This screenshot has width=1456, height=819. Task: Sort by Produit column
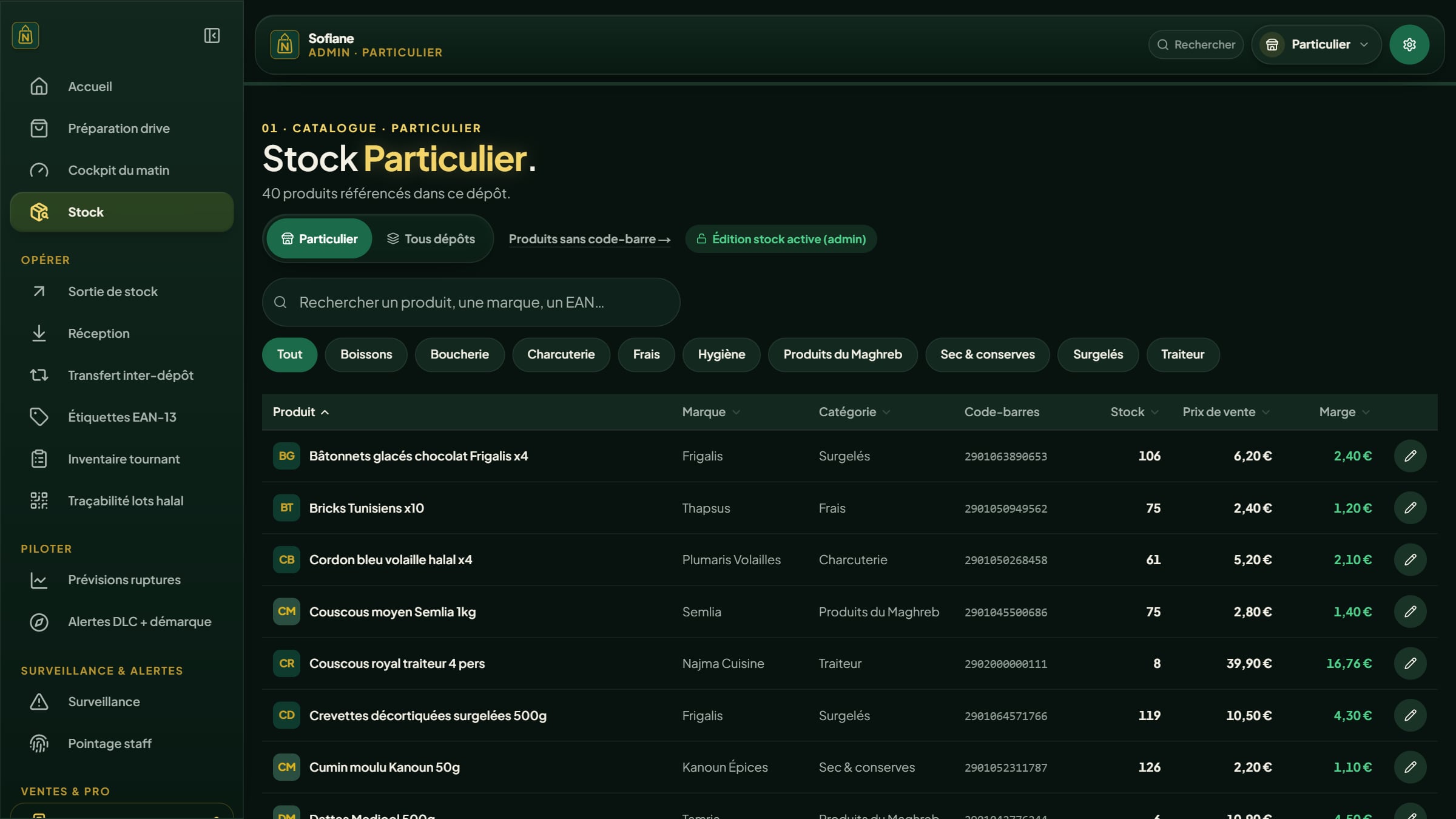(301, 412)
